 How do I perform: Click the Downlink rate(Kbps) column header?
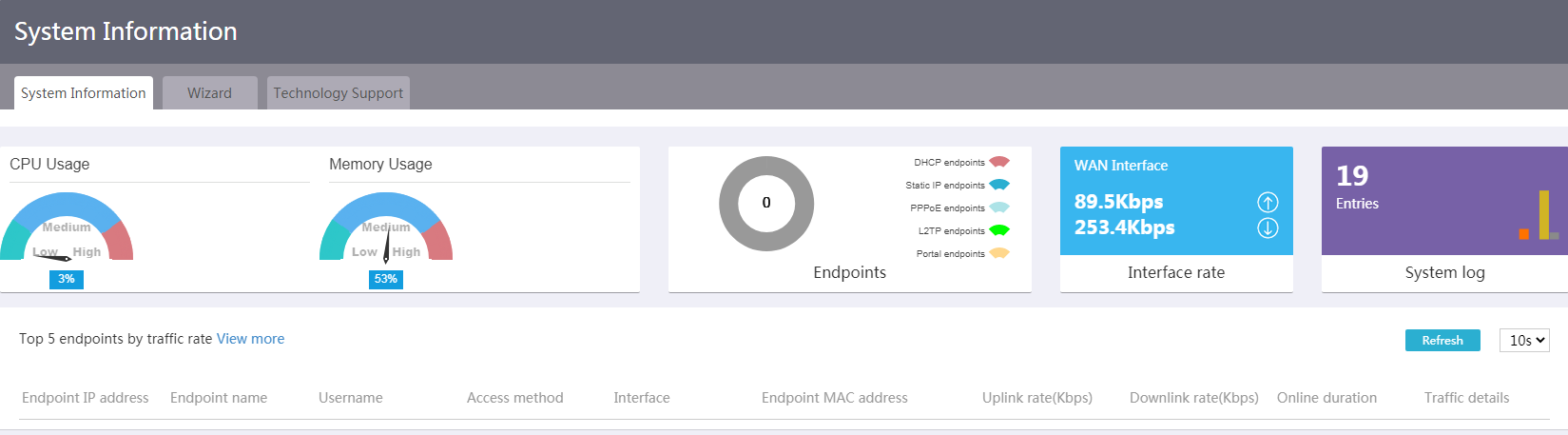(1194, 398)
